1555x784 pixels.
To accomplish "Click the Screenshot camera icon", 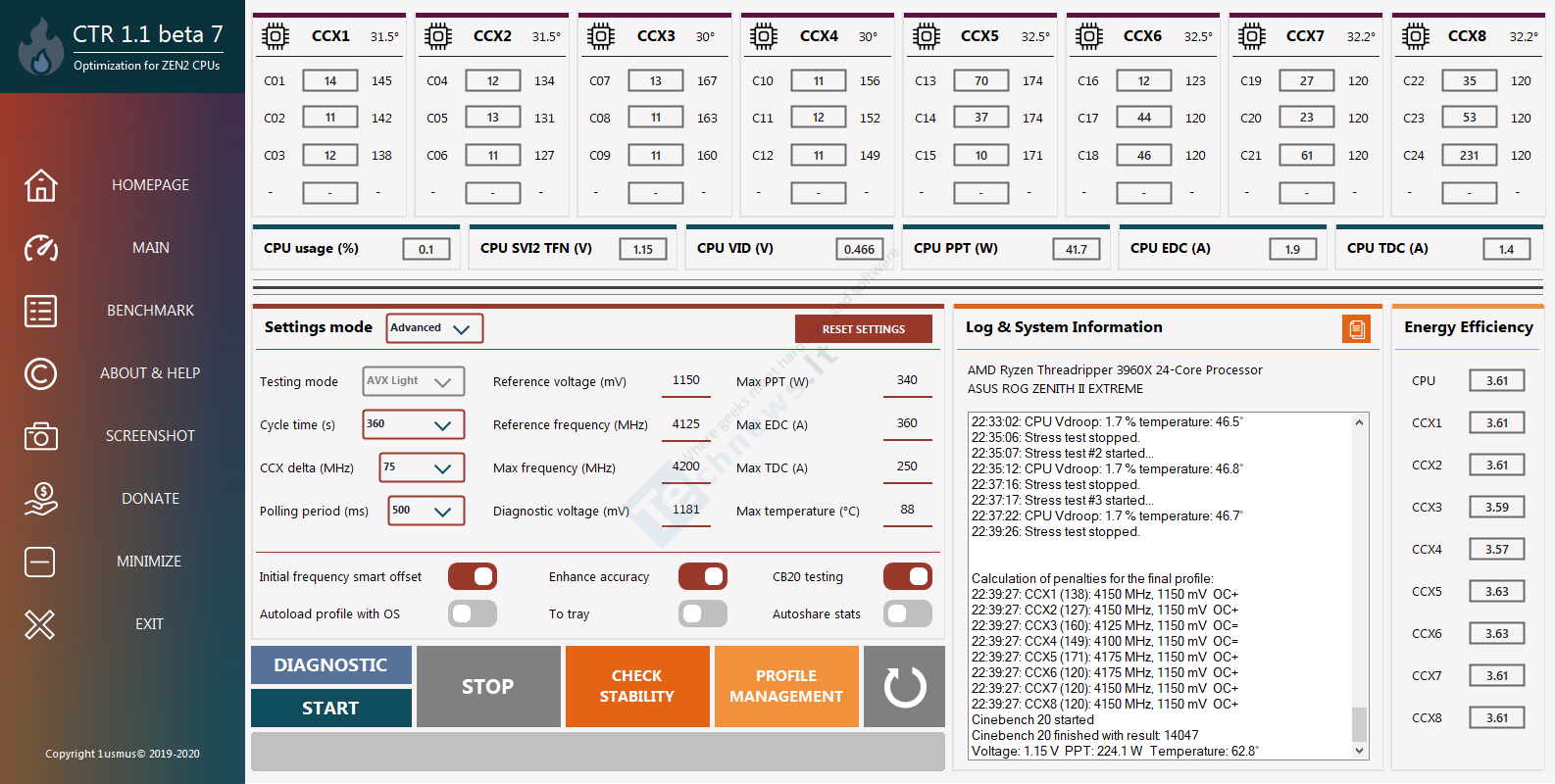I will tap(40, 436).
